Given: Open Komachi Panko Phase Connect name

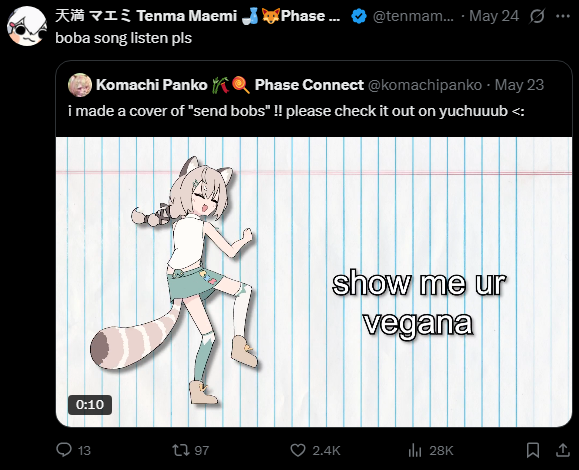Looking at the screenshot, I should tap(230, 85).
